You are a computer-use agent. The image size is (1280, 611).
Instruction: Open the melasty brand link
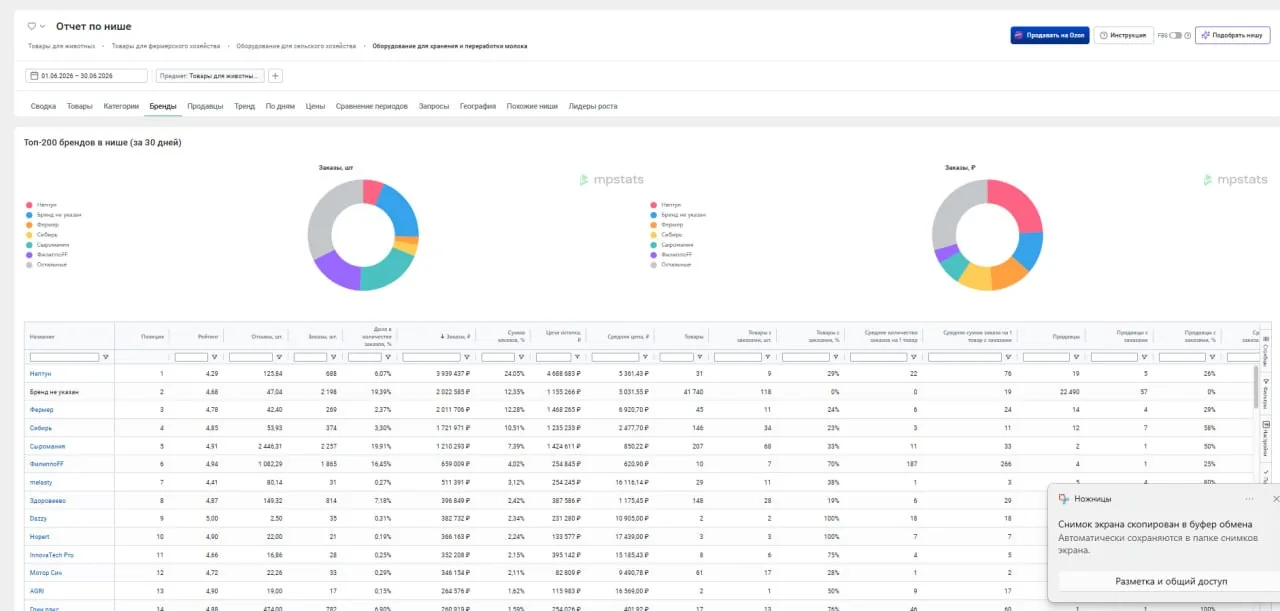(x=41, y=482)
